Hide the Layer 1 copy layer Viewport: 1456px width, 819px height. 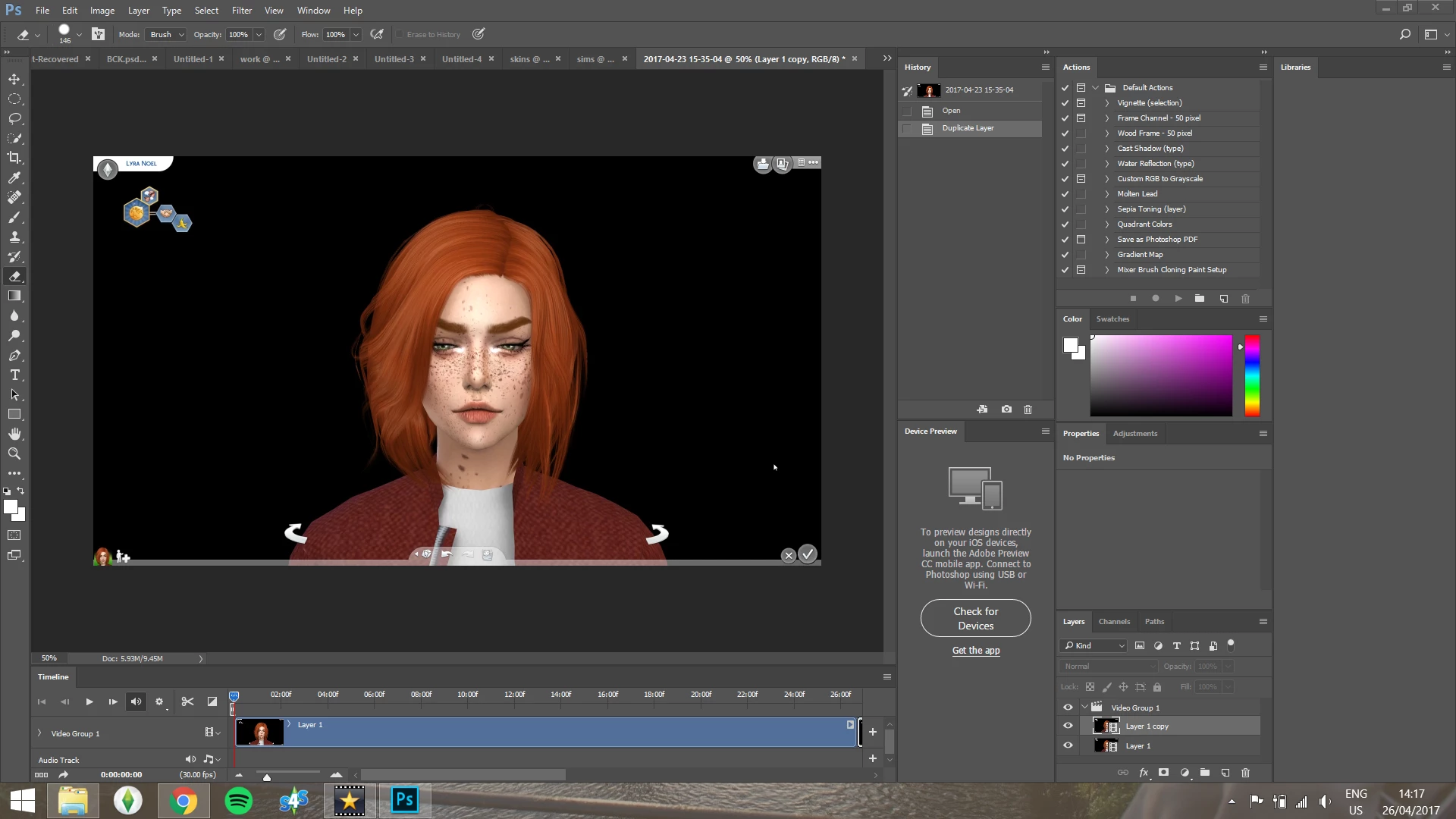click(1068, 726)
